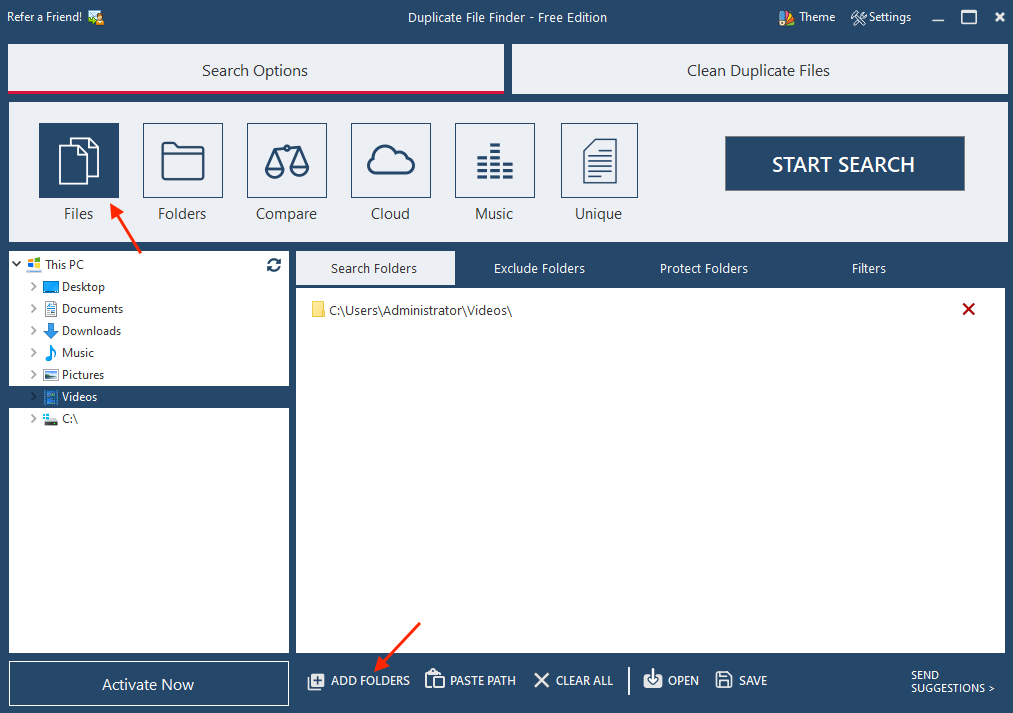Expand the Downloads folder node

coord(34,331)
